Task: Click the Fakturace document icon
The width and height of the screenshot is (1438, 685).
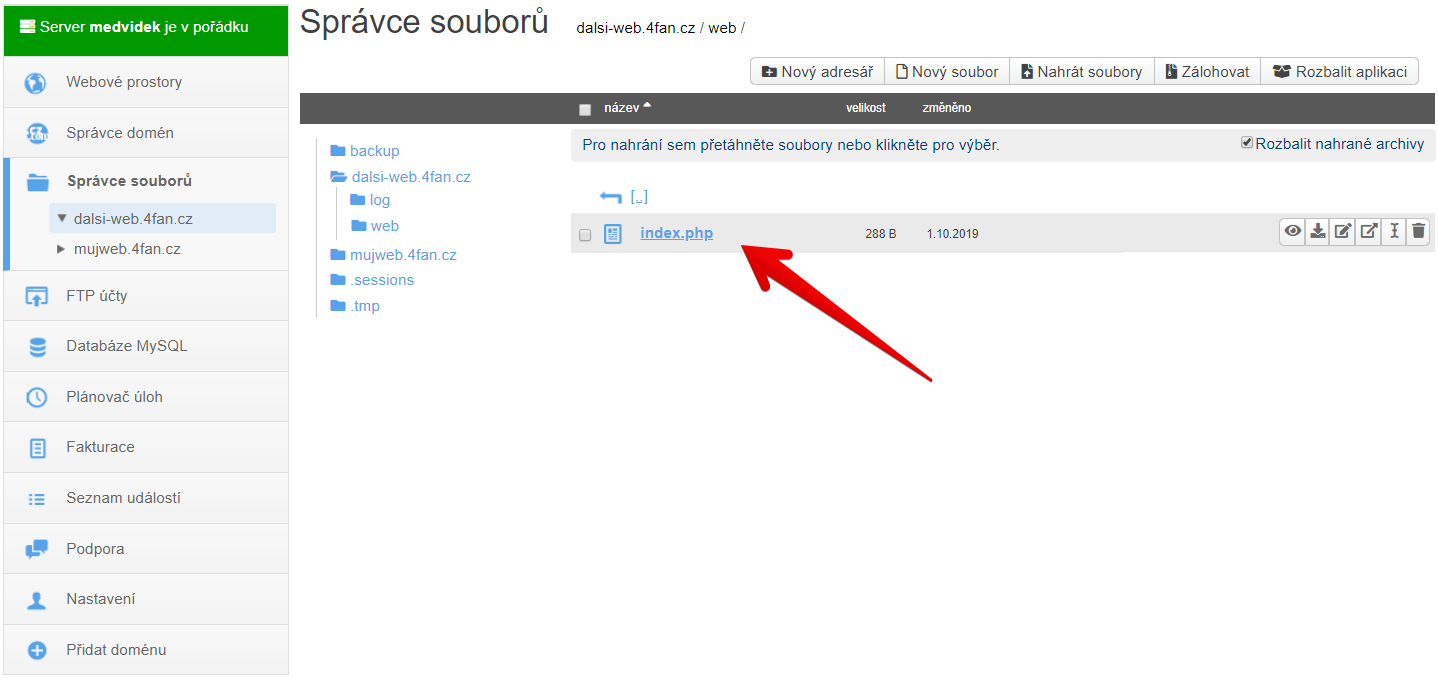Action: 38,448
